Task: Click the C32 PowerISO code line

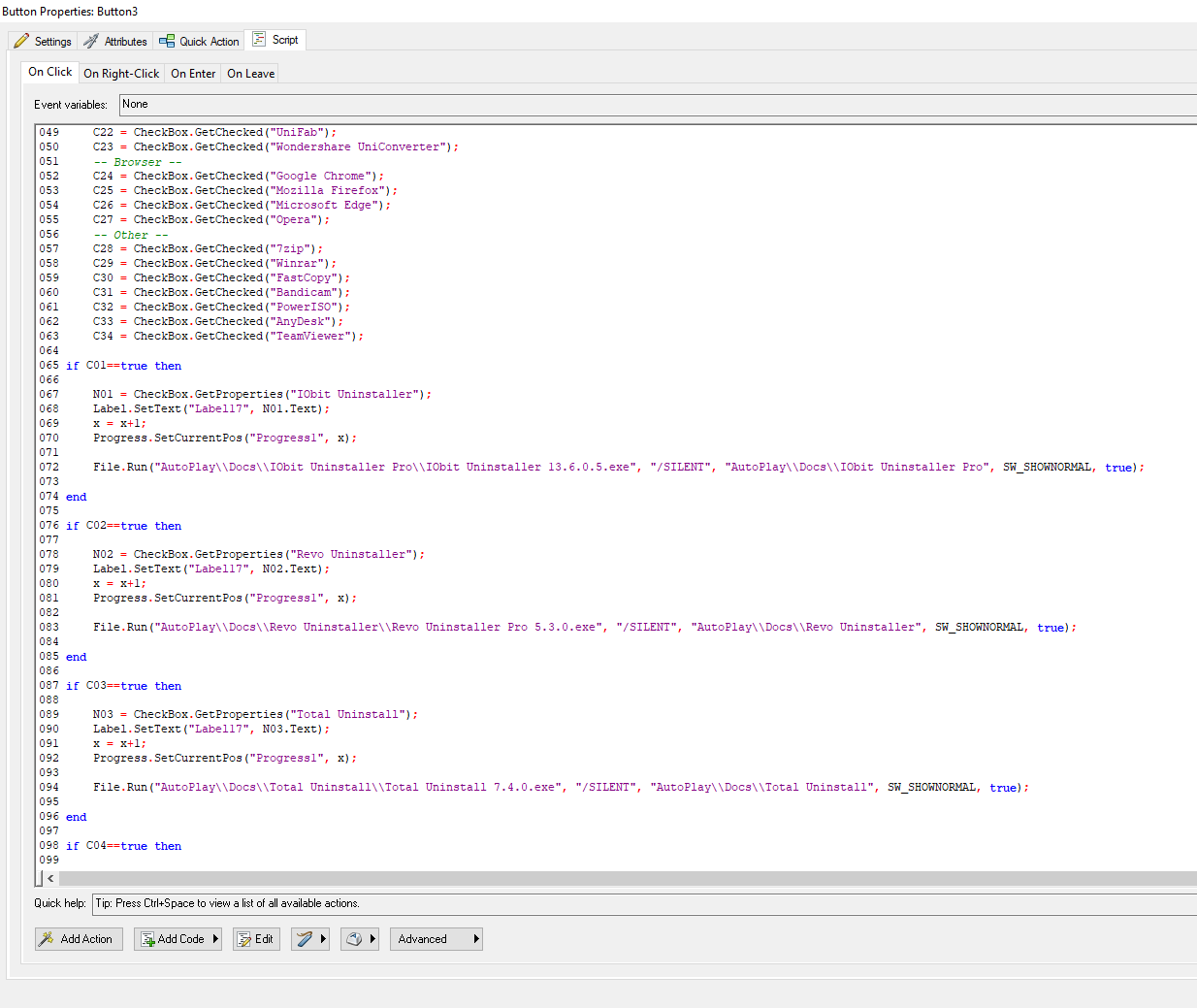Action: (x=221, y=308)
